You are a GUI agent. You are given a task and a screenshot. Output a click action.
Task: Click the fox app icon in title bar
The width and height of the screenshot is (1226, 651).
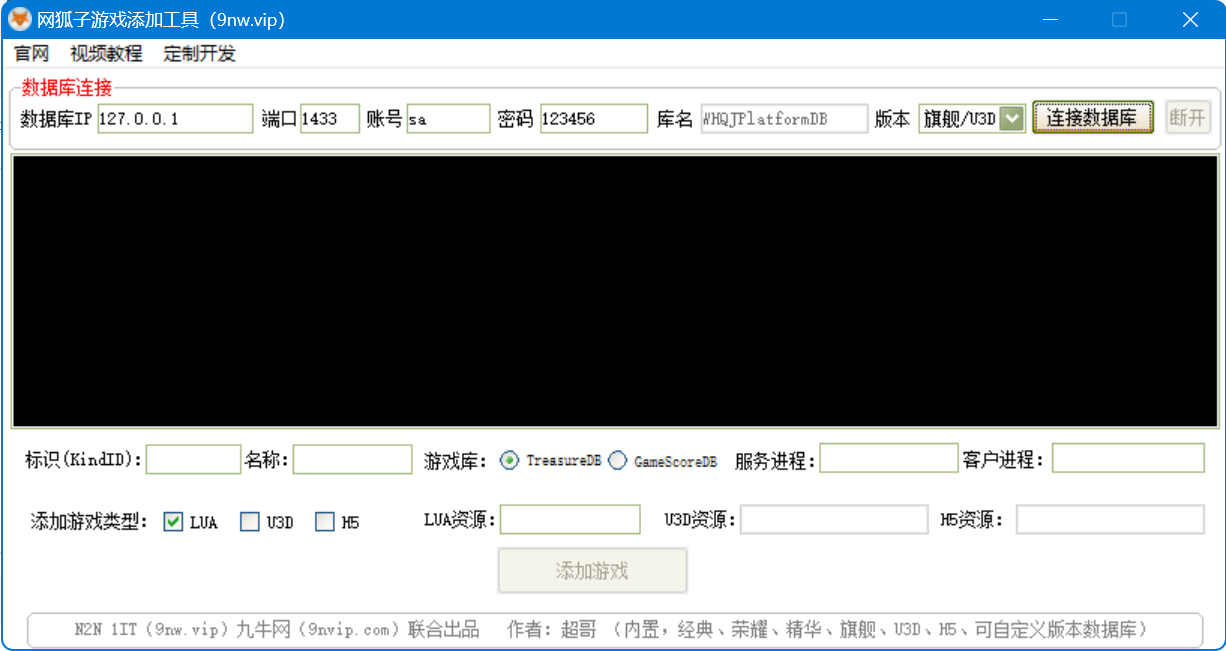pos(19,19)
